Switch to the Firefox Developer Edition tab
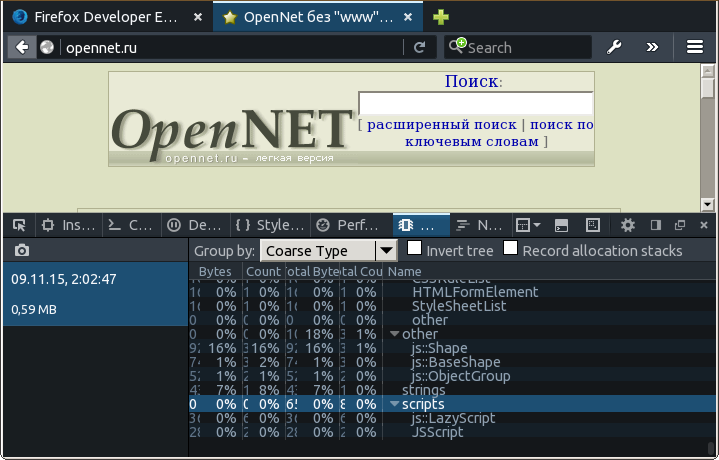 tap(106, 17)
